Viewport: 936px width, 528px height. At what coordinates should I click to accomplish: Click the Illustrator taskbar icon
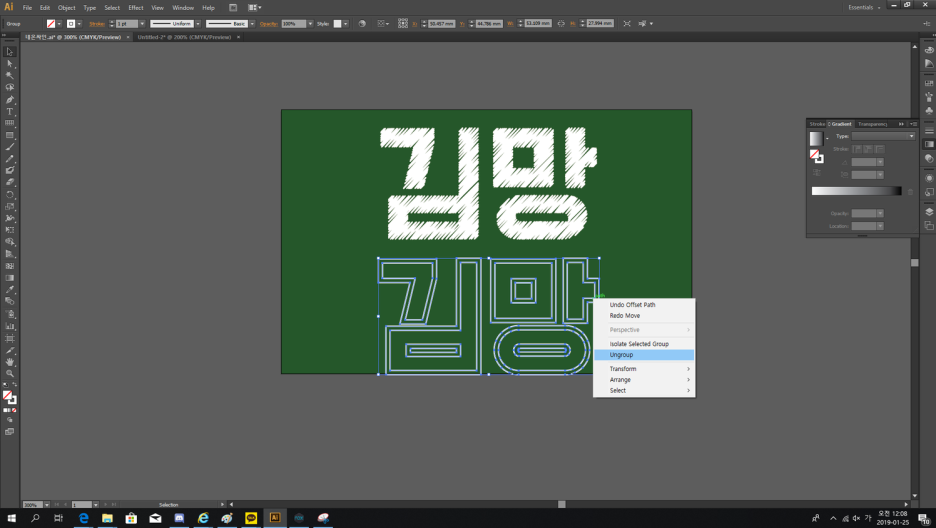tap(275, 518)
